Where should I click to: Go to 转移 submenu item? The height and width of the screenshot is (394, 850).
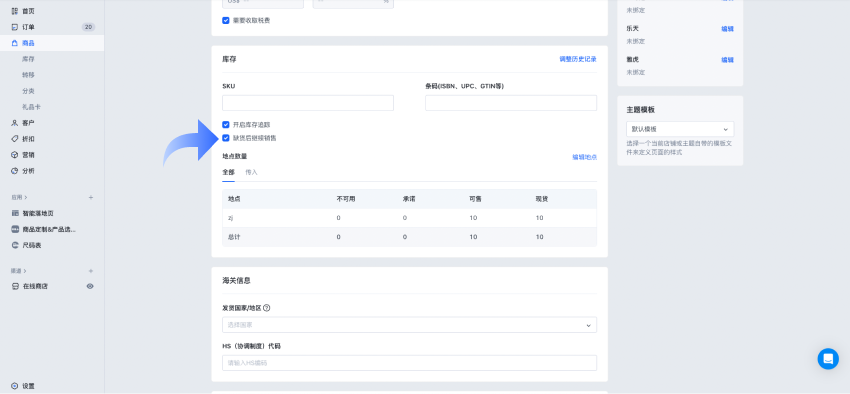pos(28,75)
